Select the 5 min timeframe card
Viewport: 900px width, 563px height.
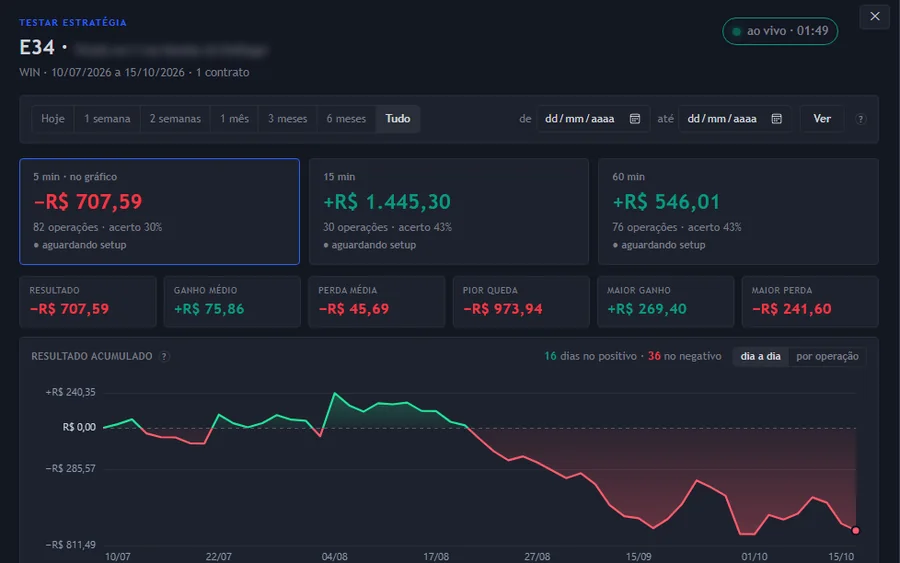[160, 211]
